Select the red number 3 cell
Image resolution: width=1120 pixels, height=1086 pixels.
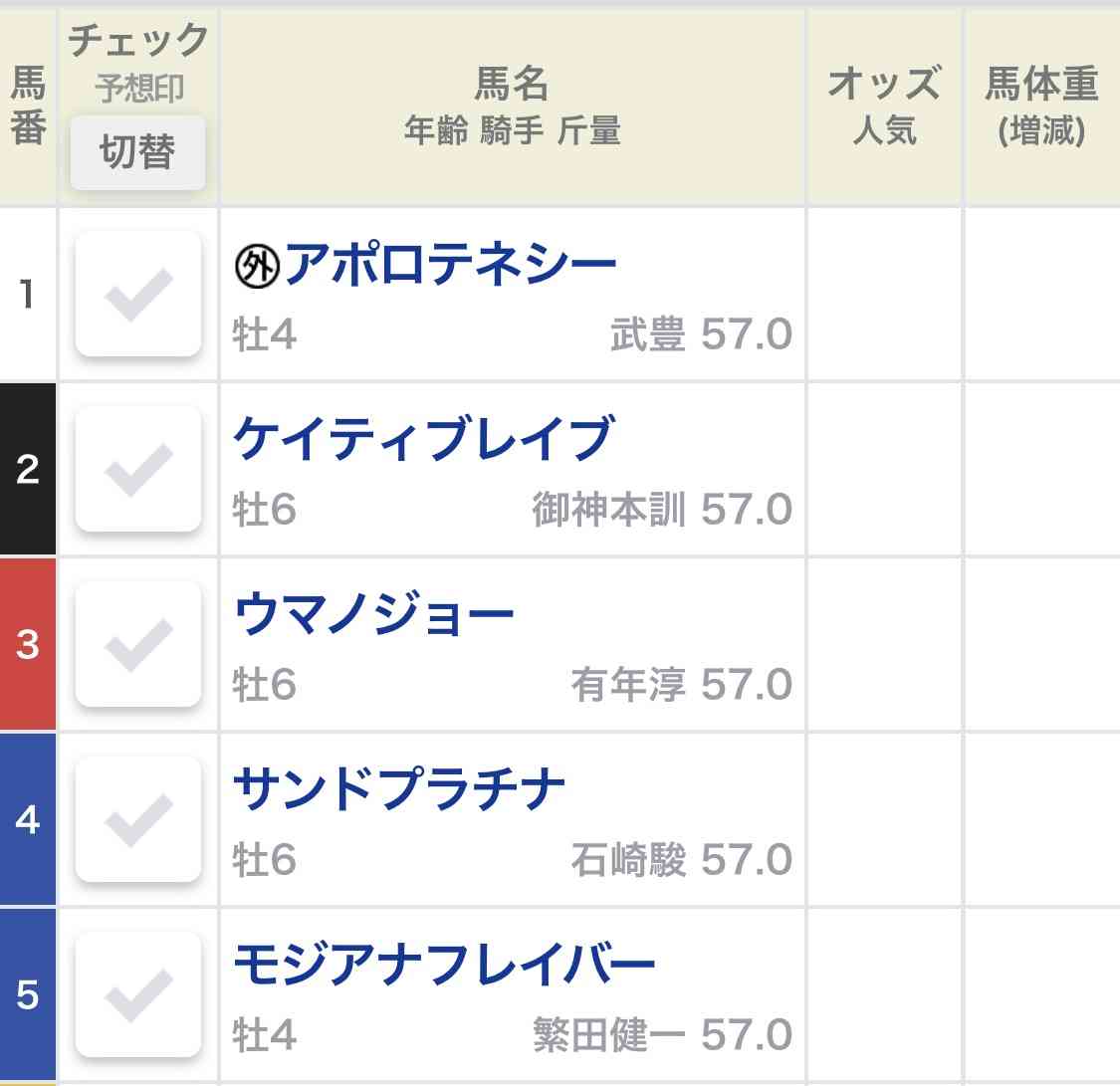coord(28,644)
